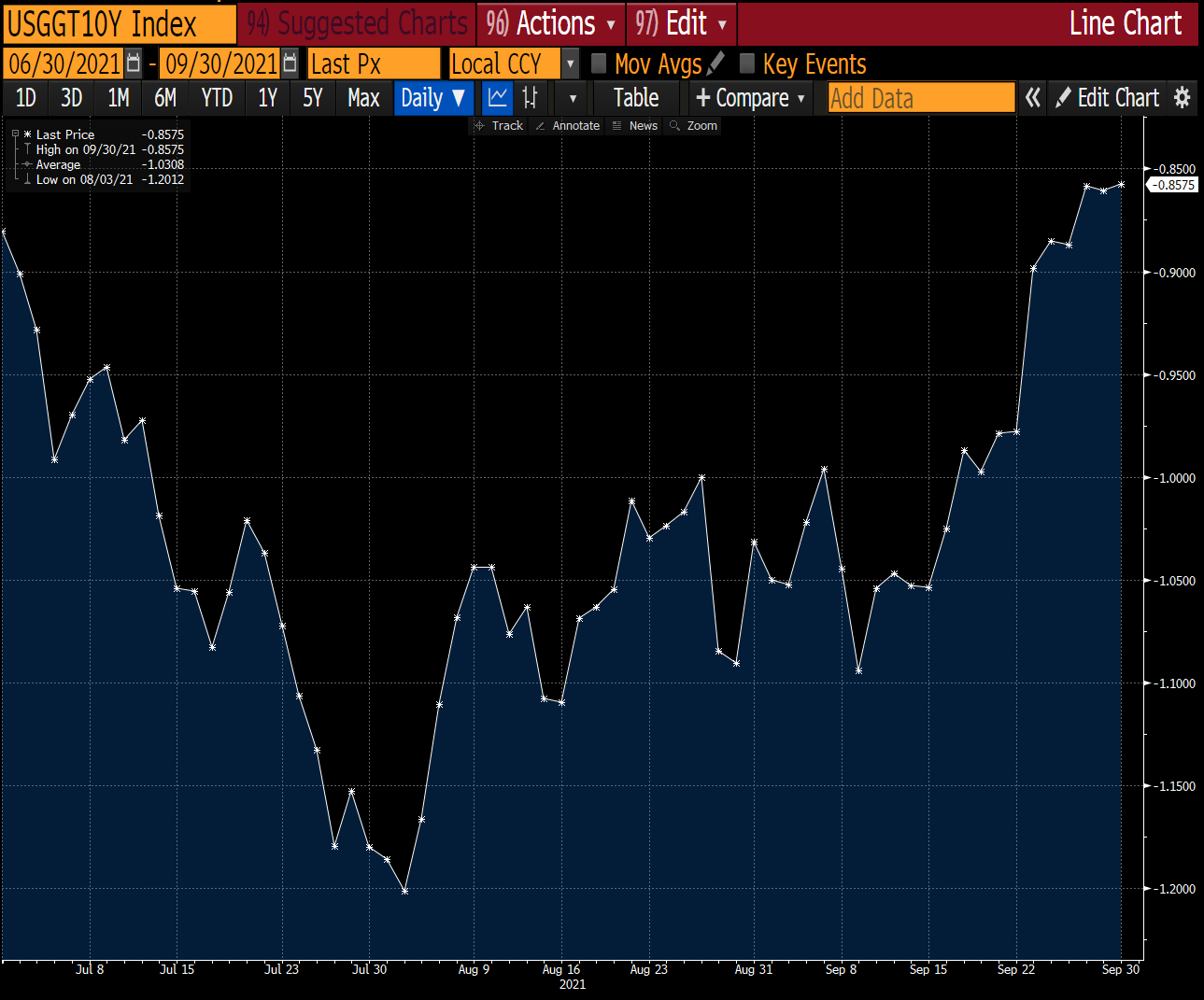
Task: Click into the Add Data field
Action: click(921, 98)
